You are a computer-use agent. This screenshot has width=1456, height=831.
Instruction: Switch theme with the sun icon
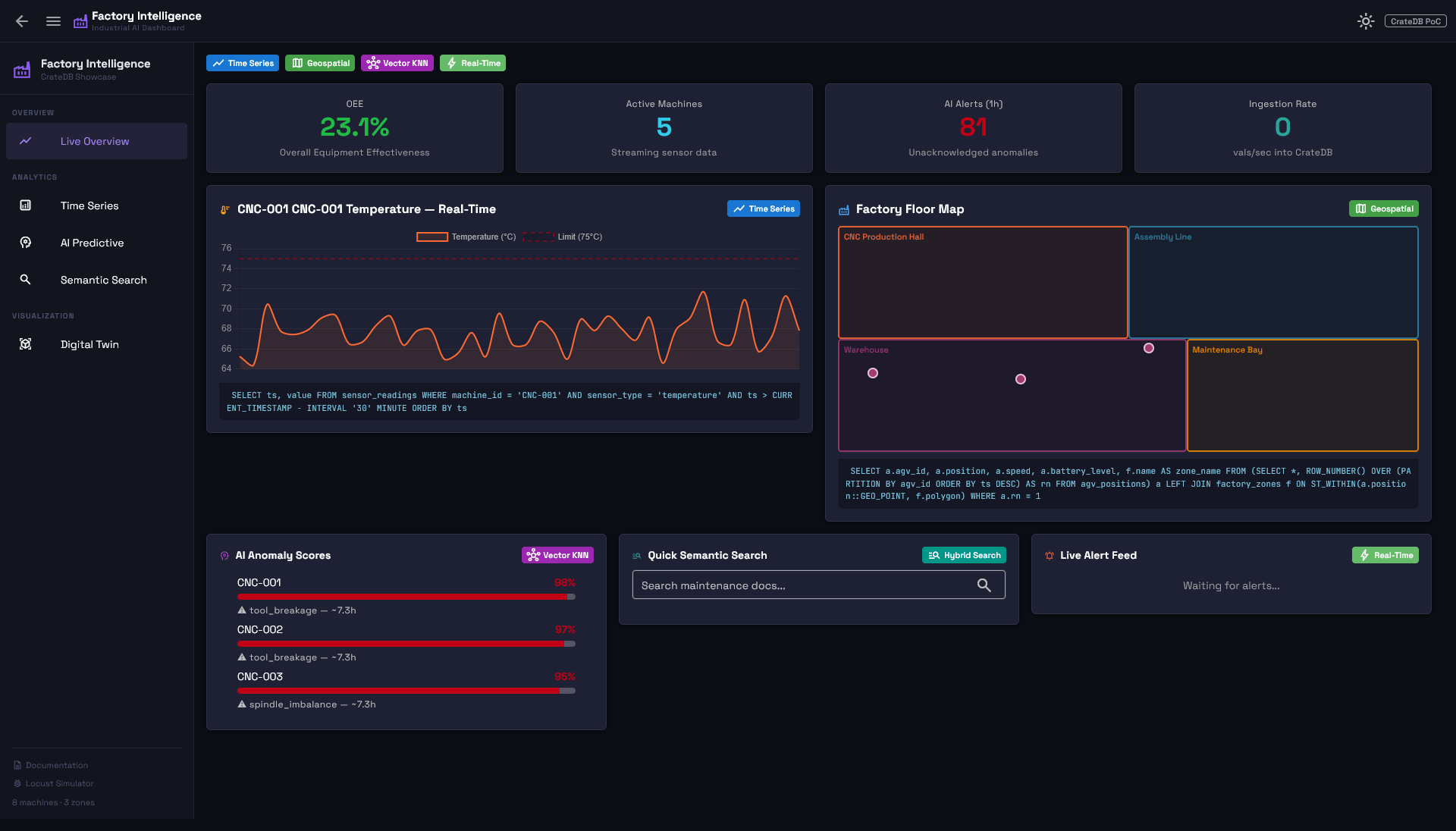[1366, 21]
